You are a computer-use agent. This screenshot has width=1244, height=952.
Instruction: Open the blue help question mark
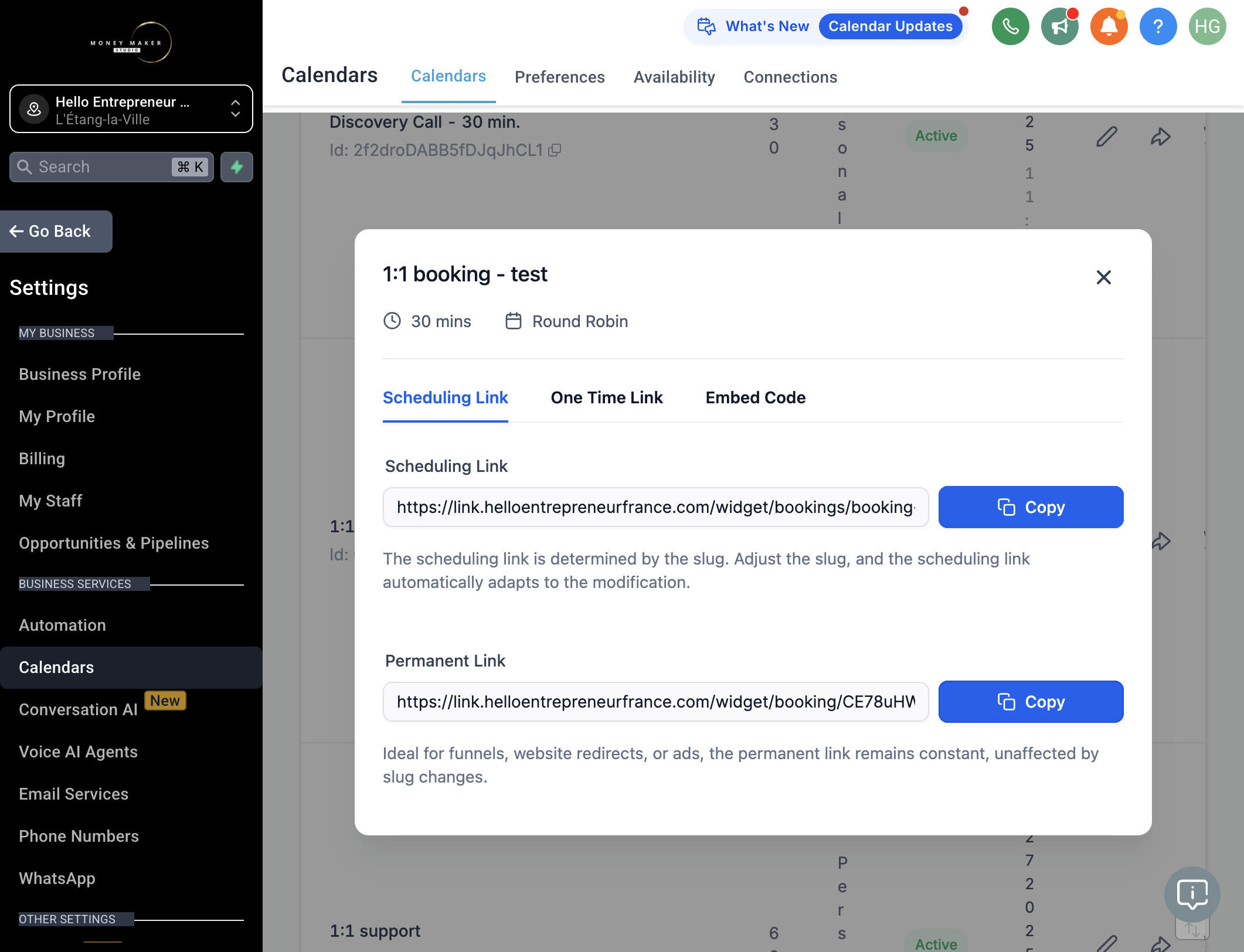[1158, 26]
